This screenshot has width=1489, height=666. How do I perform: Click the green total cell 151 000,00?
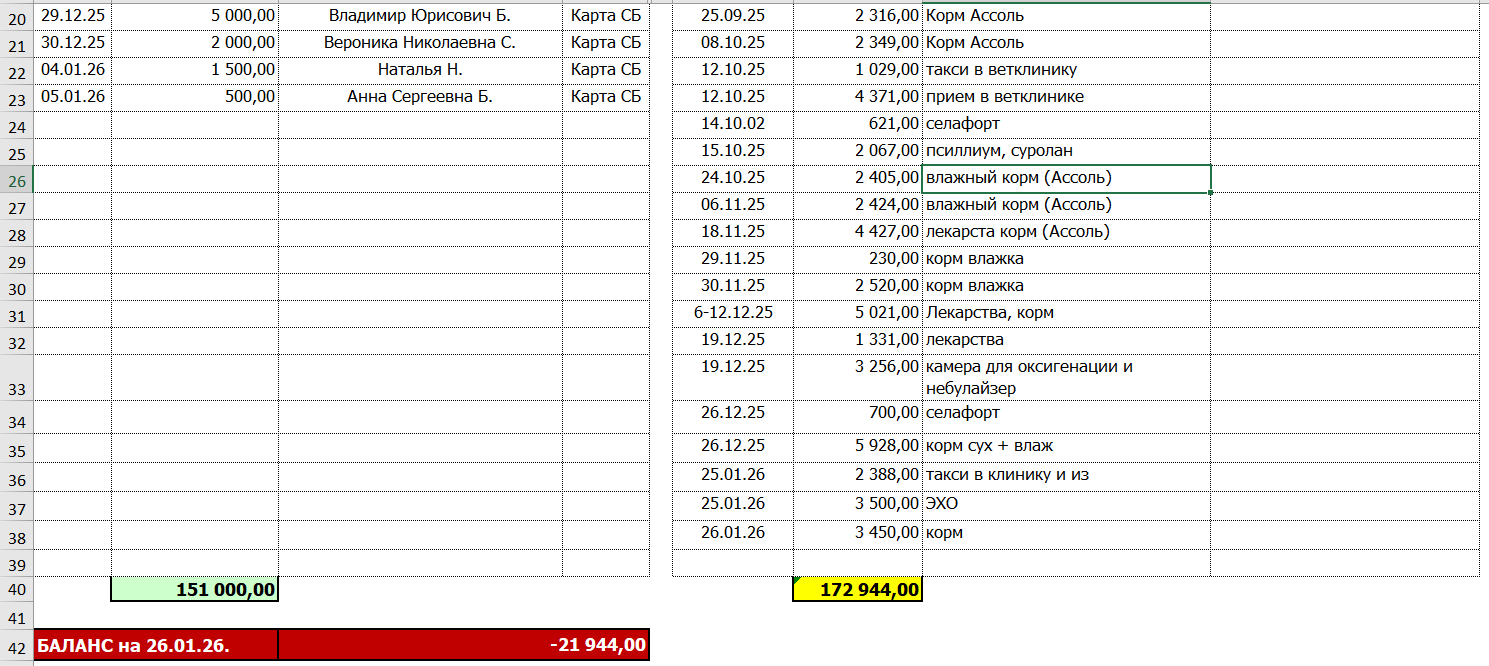point(195,590)
